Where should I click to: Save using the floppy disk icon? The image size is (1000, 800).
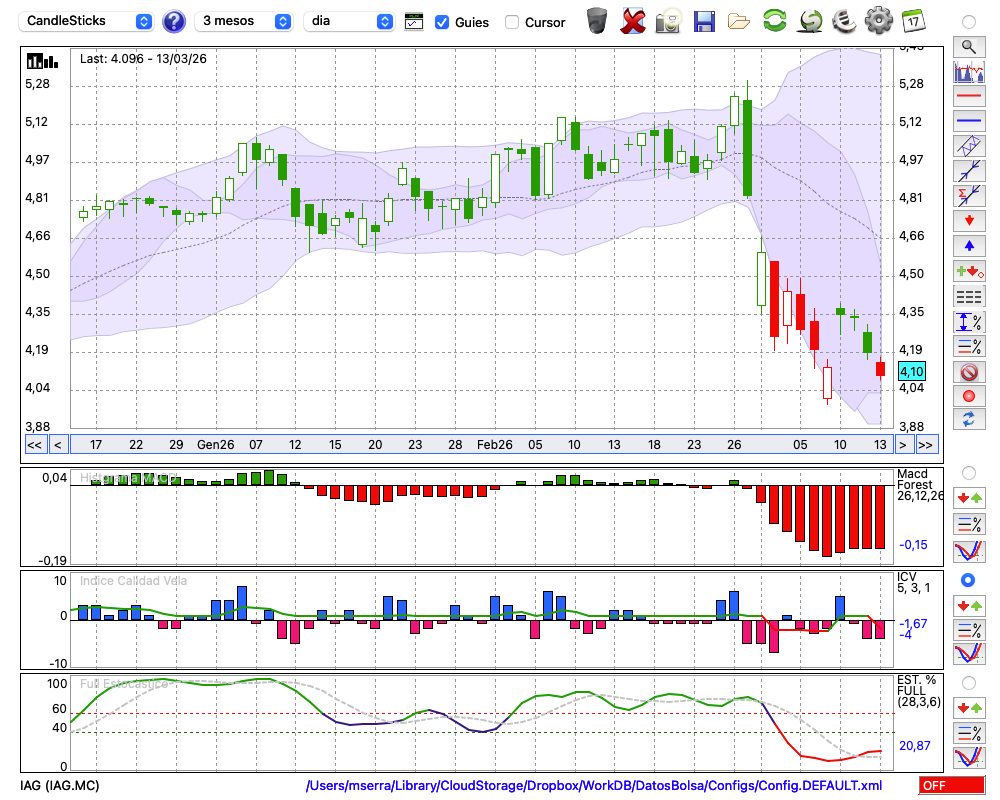pos(704,22)
